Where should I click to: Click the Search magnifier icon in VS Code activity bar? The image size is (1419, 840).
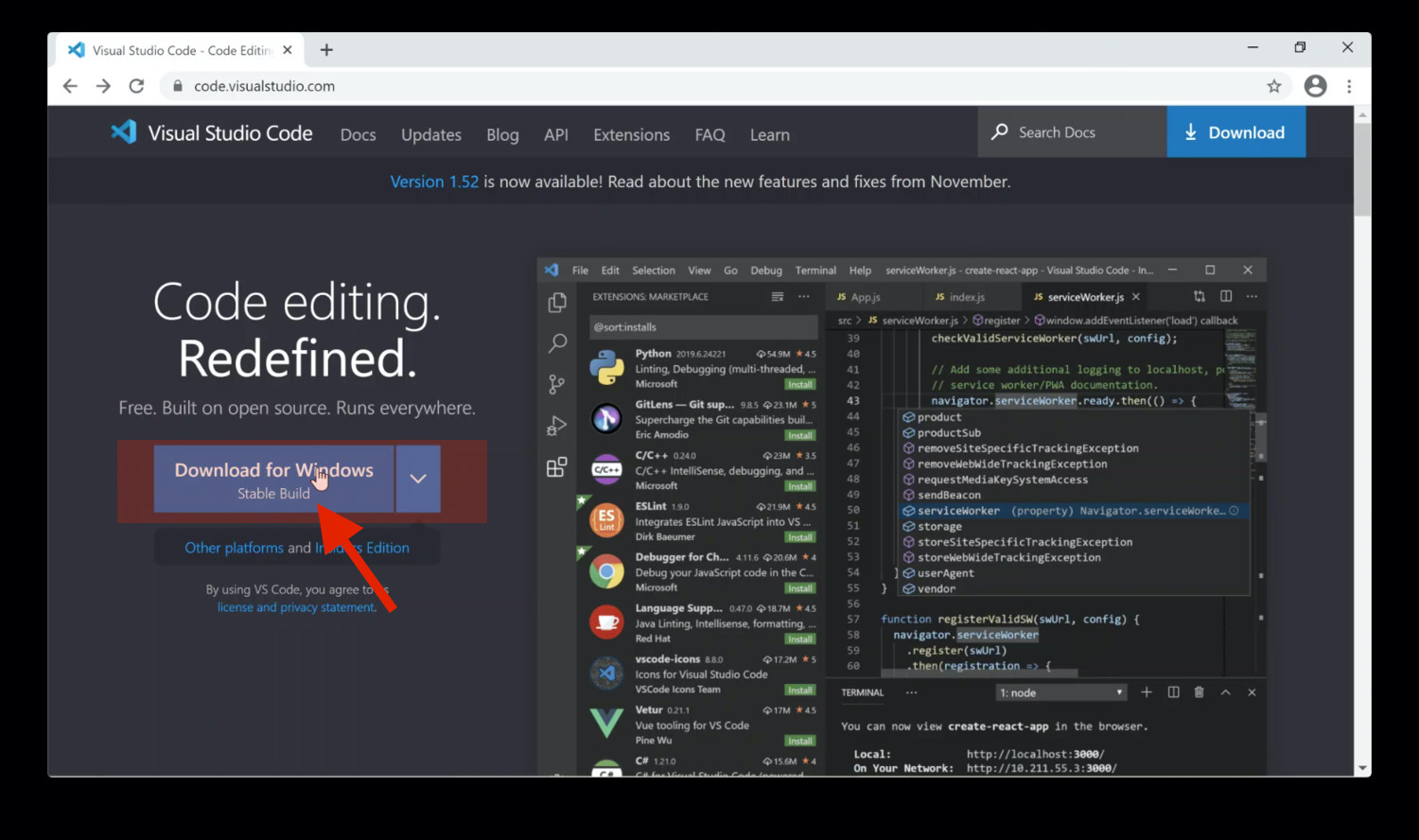click(557, 343)
